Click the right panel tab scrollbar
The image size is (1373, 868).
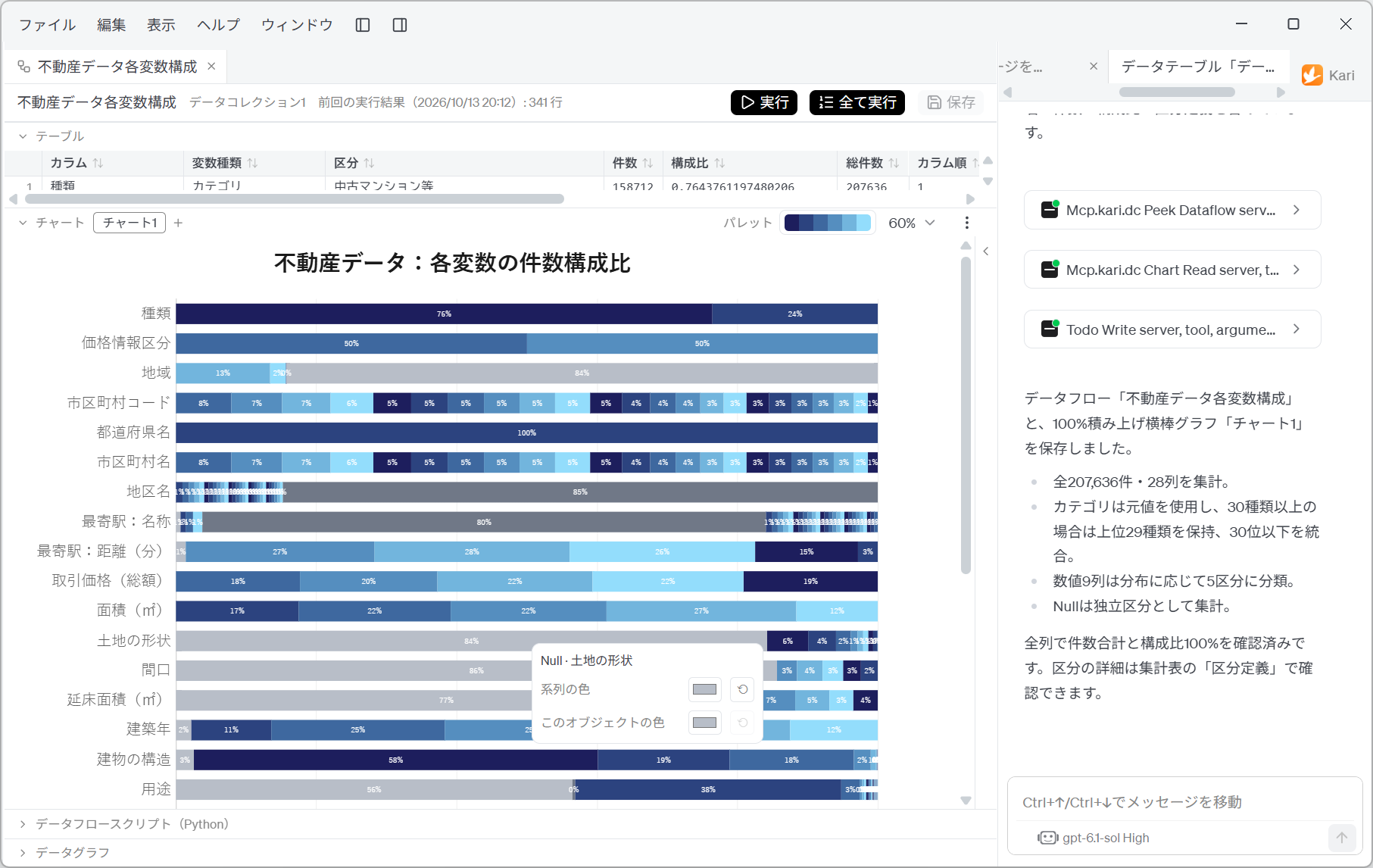pos(1177,92)
